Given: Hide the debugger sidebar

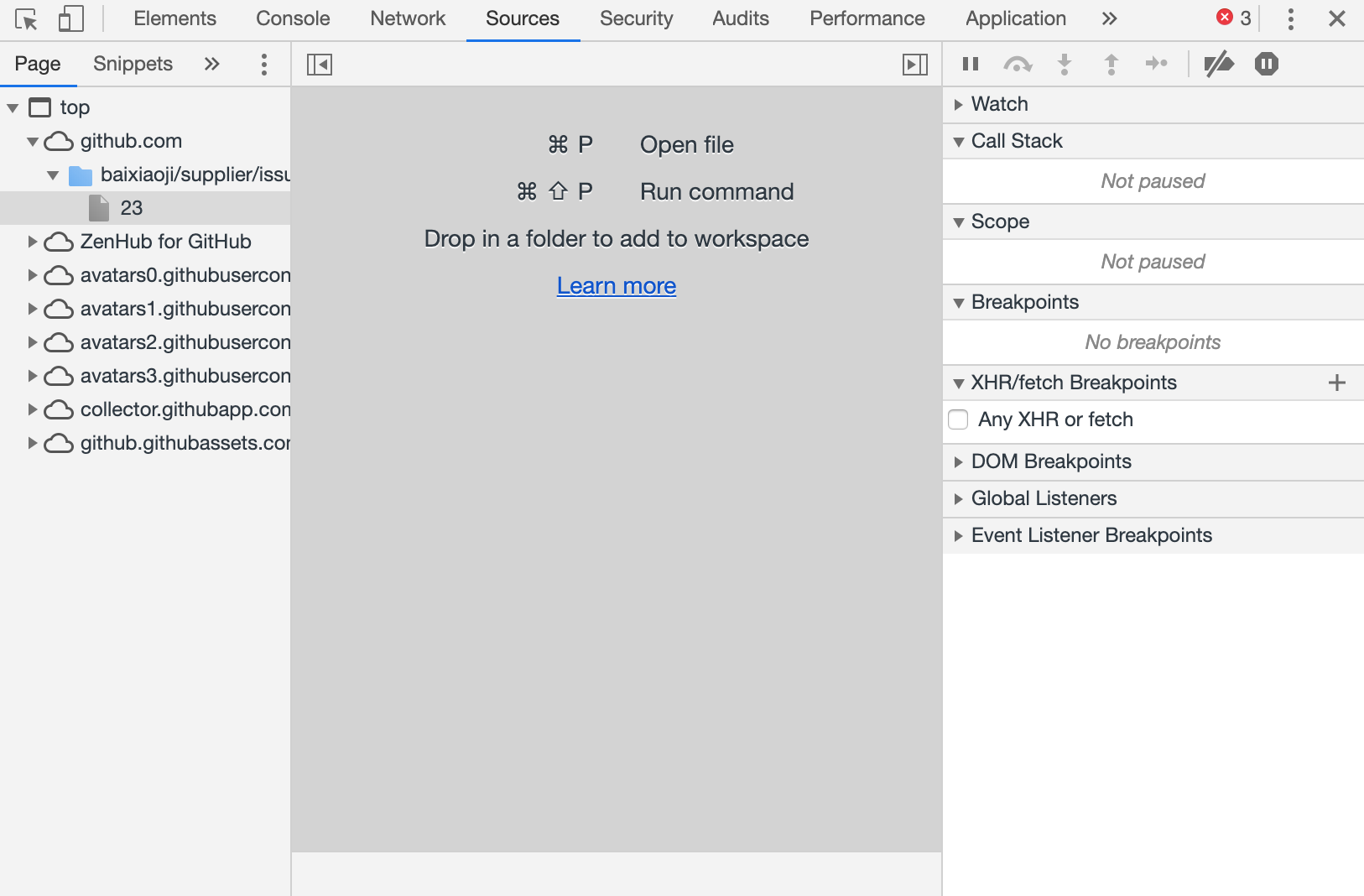Looking at the screenshot, I should (x=914, y=65).
